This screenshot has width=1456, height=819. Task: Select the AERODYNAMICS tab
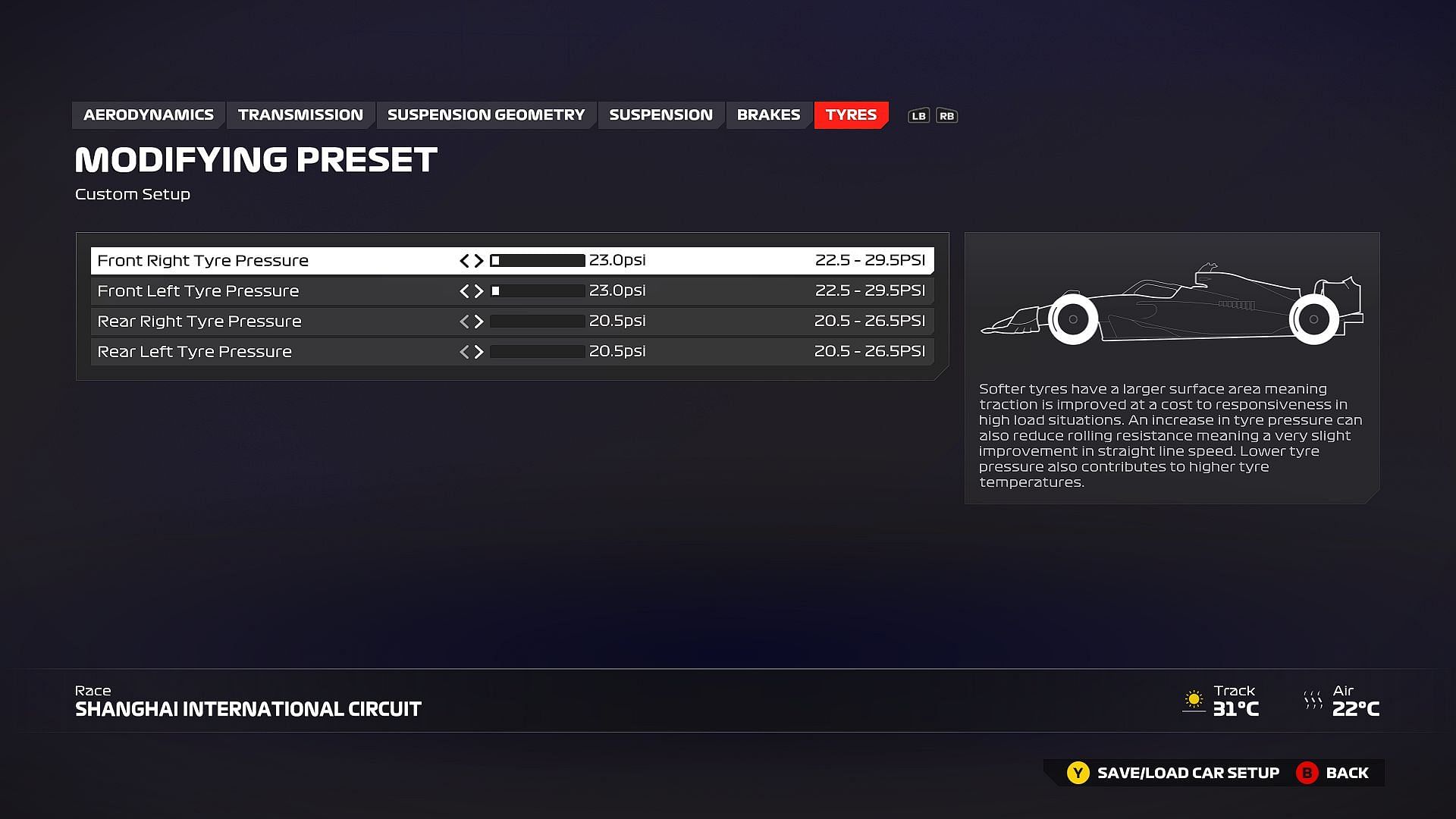[148, 114]
